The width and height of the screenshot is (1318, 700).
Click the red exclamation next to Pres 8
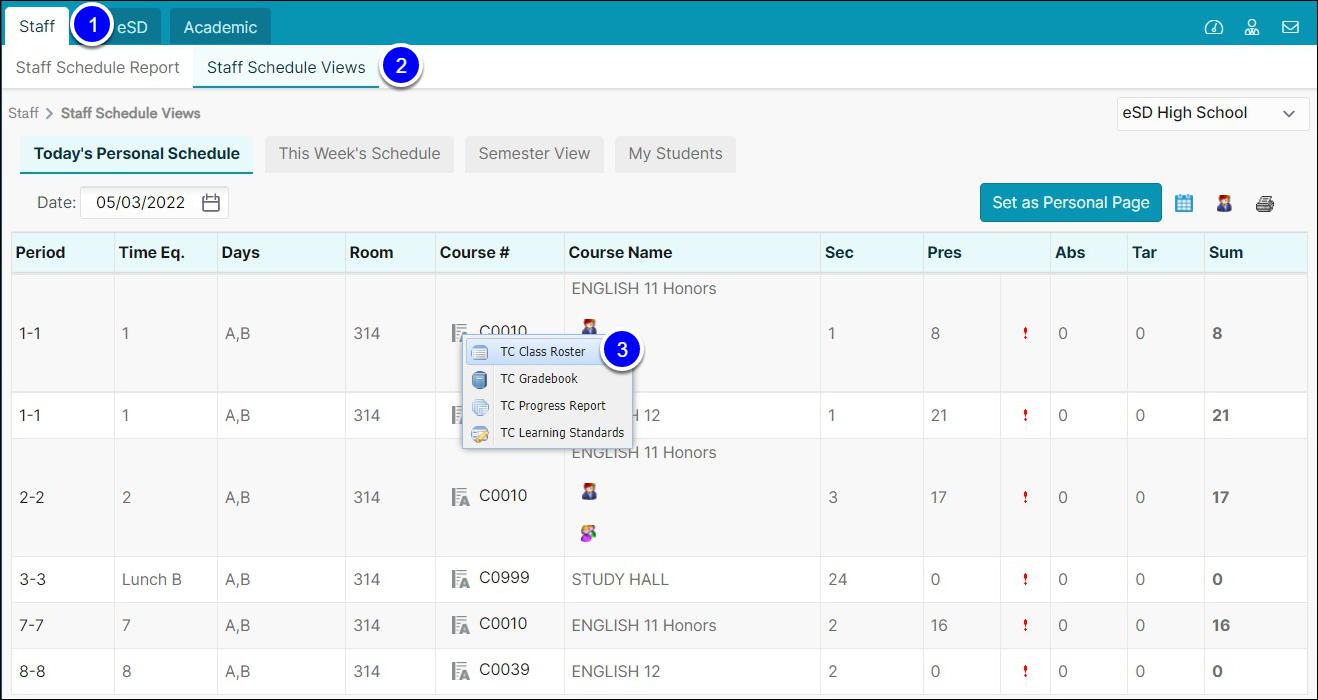(1025, 333)
